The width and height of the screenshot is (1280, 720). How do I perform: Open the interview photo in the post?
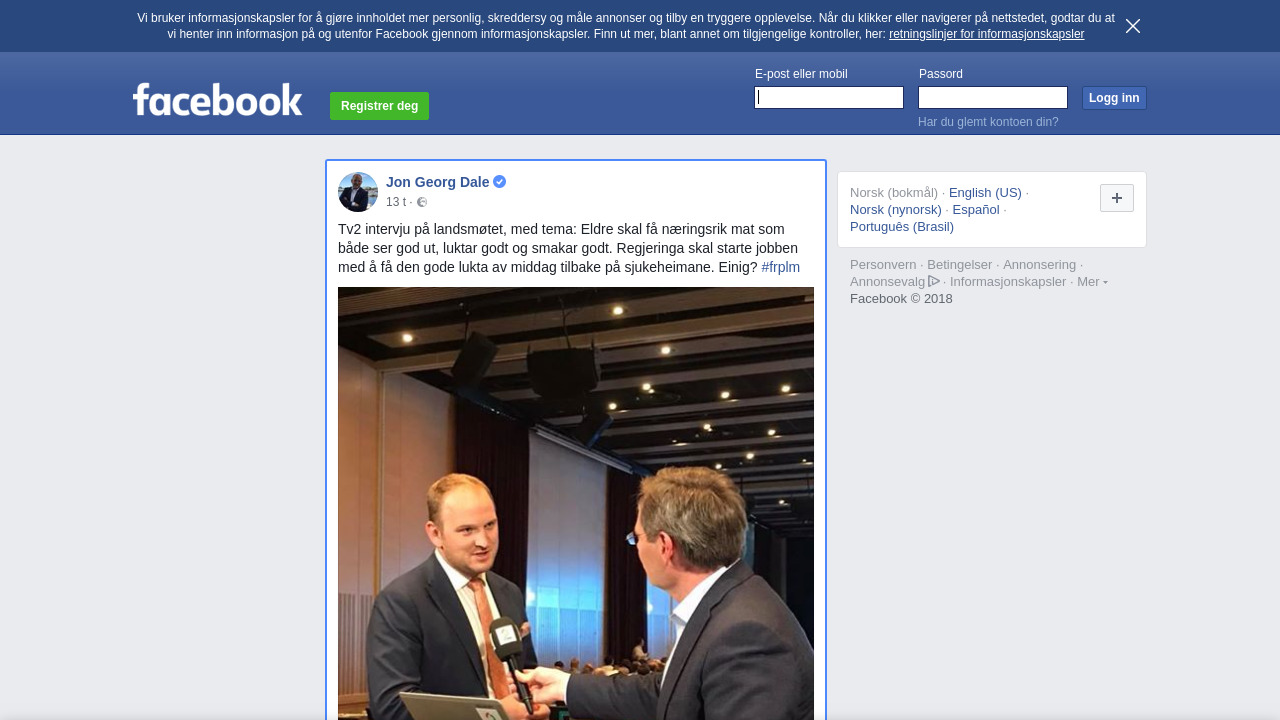click(576, 503)
